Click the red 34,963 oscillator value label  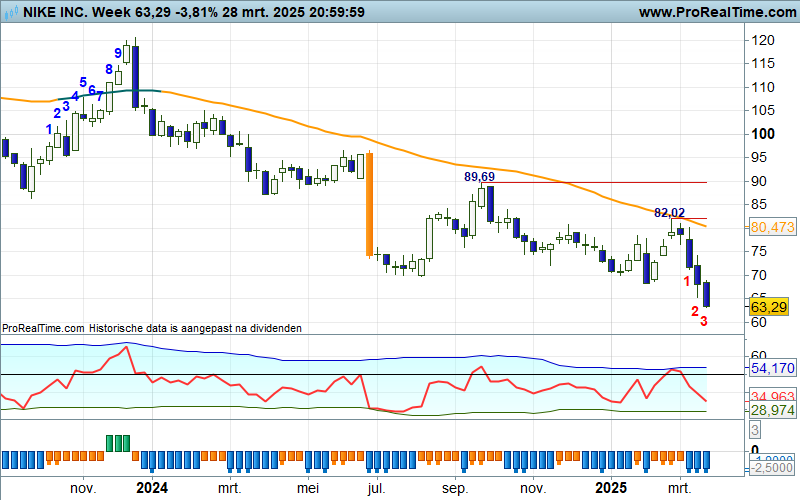tap(771, 398)
